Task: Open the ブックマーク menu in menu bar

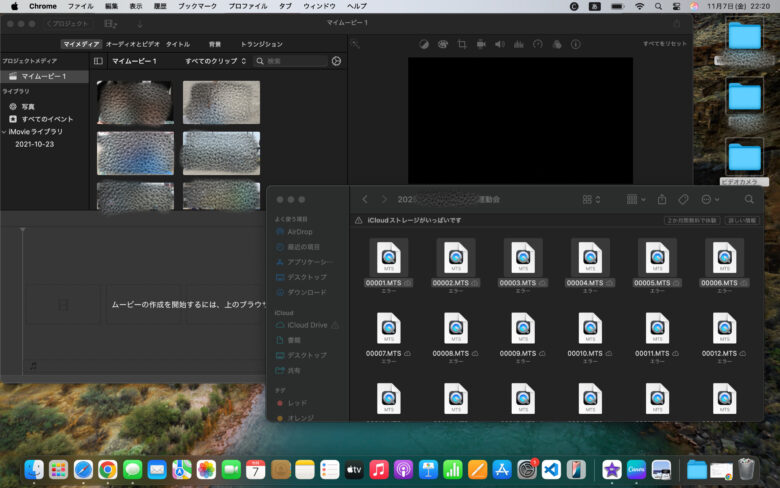Action: 195,6
